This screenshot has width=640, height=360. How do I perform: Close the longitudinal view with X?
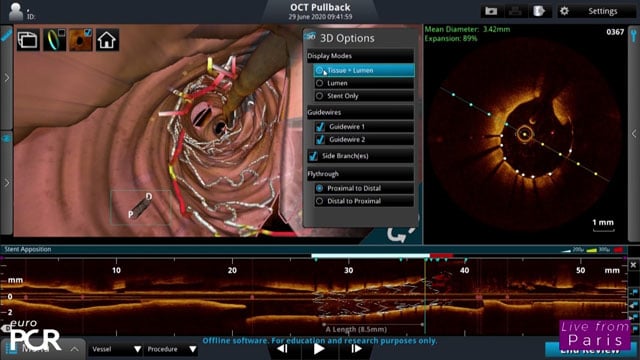click(633, 265)
